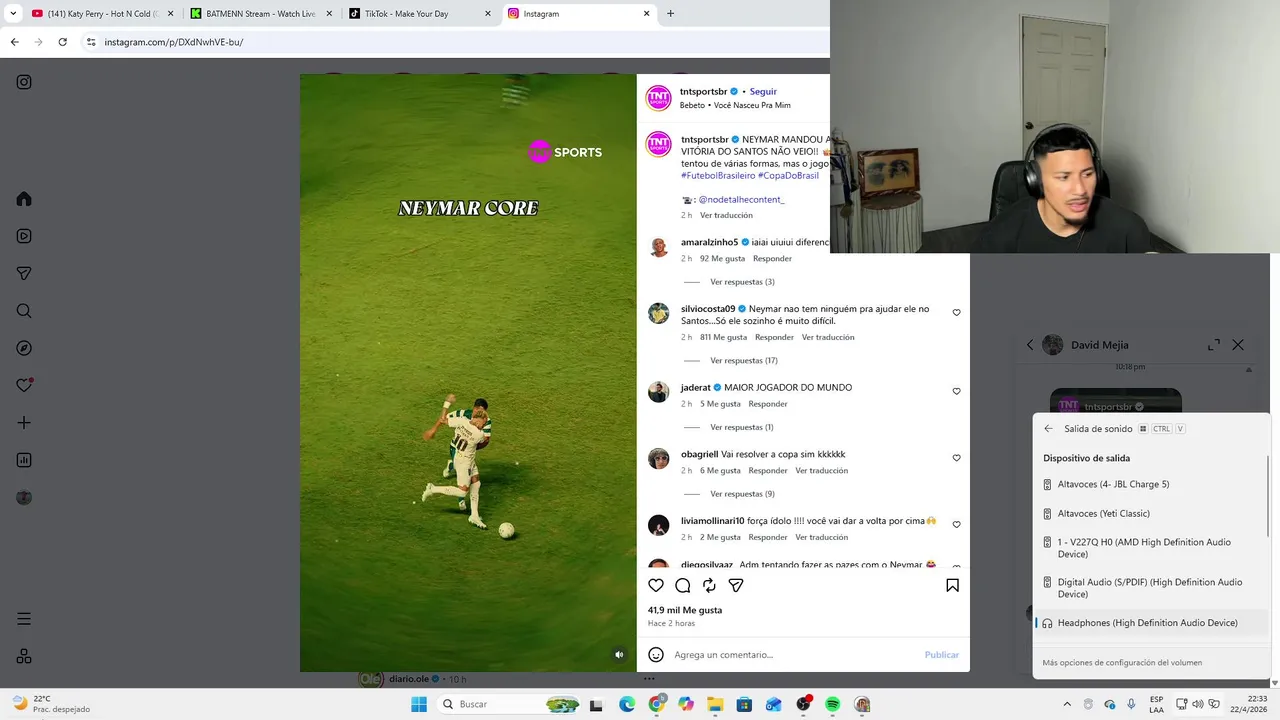This screenshot has height=720, width=1280.
Task: Expand Ver respuestas (9) under obagriell
Action: (x=742, y=494)
